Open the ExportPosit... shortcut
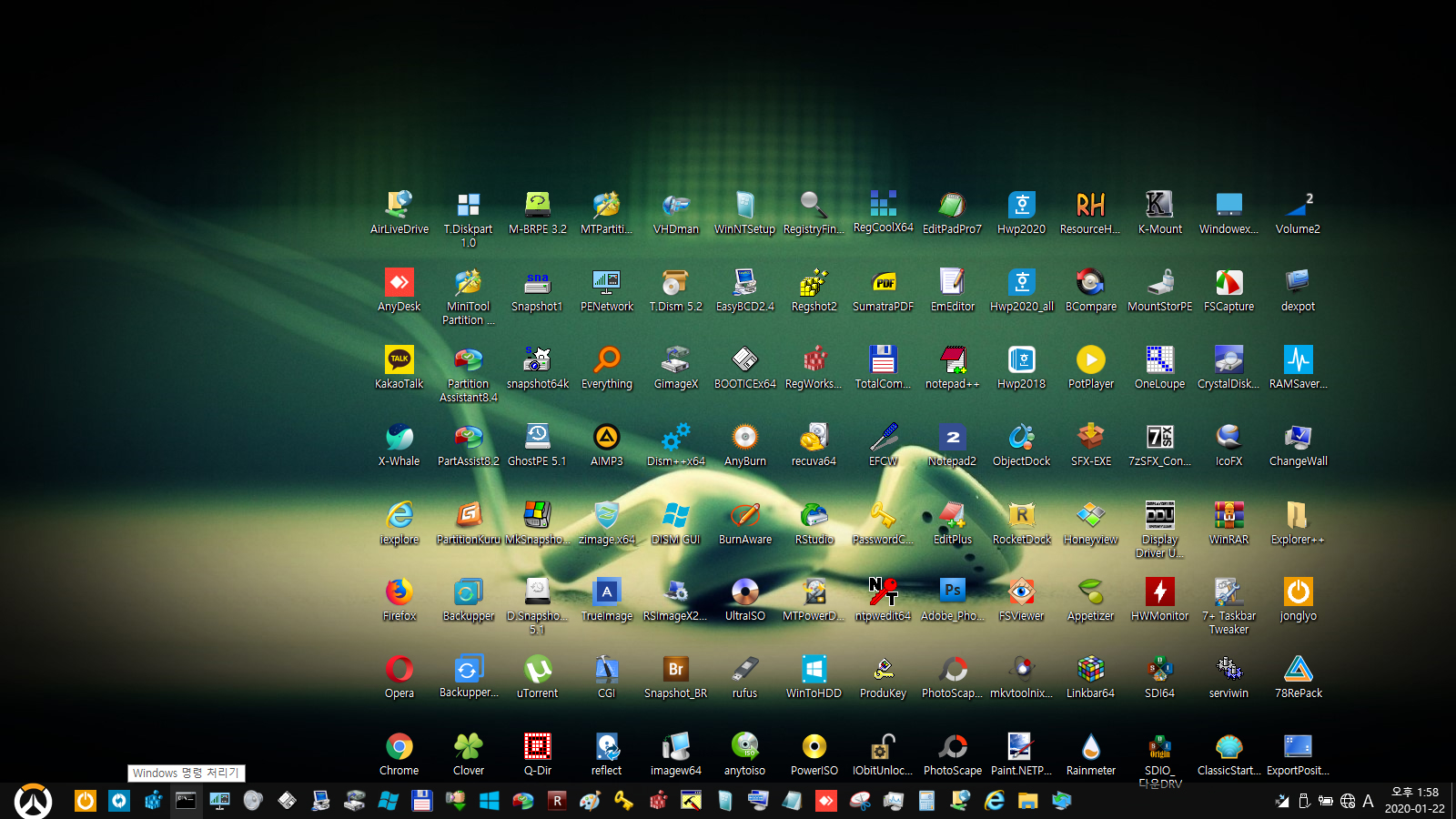This screenshot has width=1456, height=819. 1299,754
